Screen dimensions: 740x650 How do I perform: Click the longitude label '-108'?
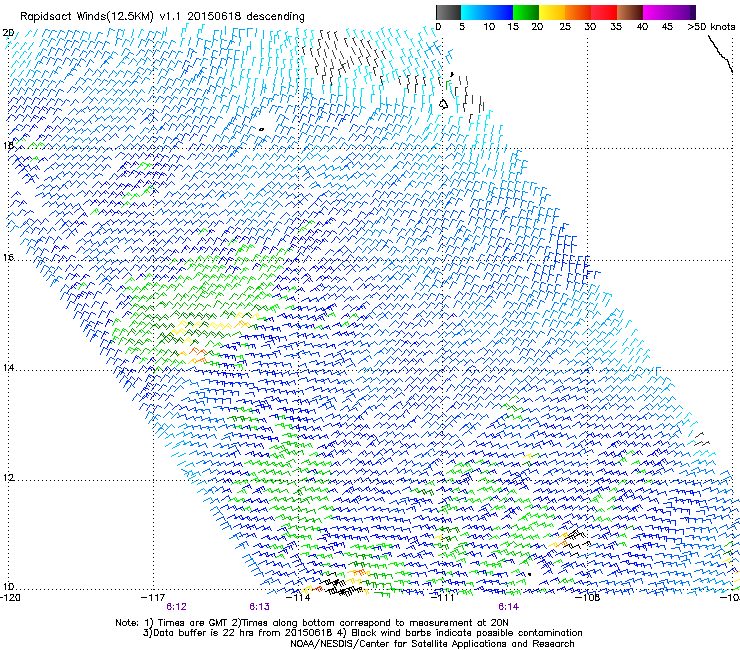[x=588, y=598]
